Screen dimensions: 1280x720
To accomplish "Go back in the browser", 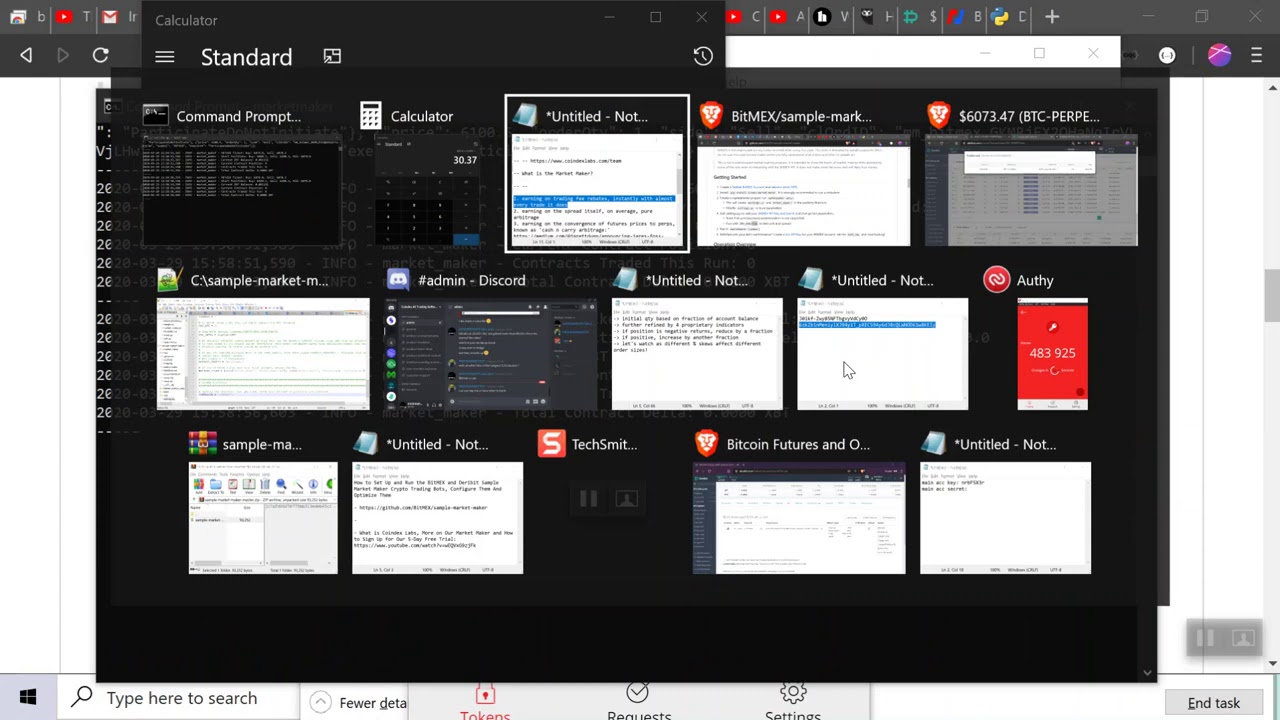I will [x=26, y=56].
